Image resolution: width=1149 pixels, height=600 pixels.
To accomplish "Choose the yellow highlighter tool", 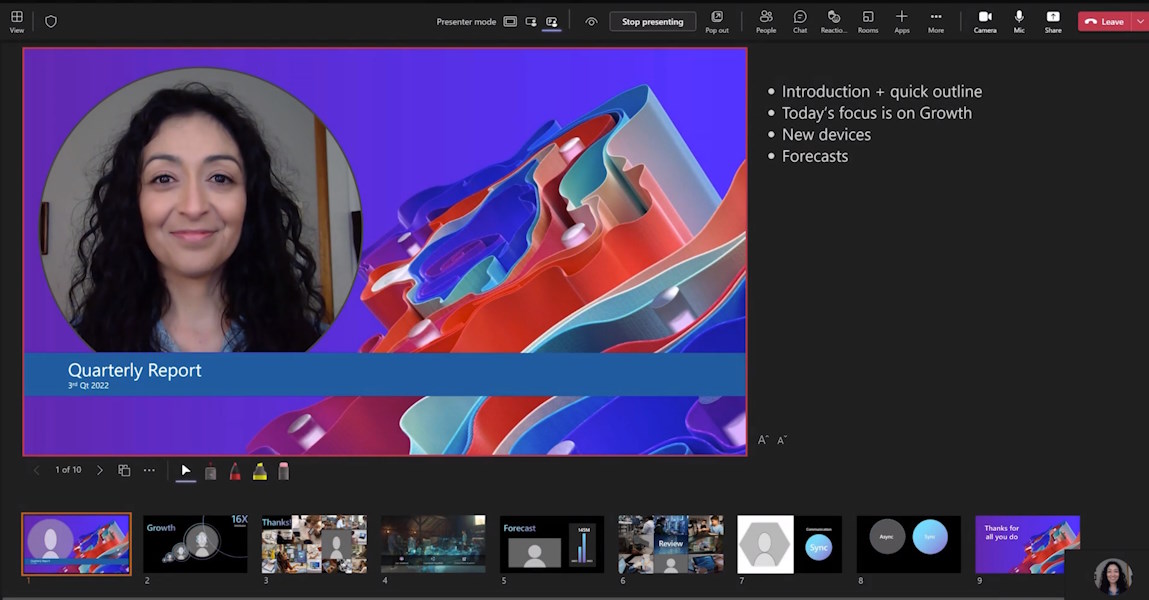I will [260, 470].
